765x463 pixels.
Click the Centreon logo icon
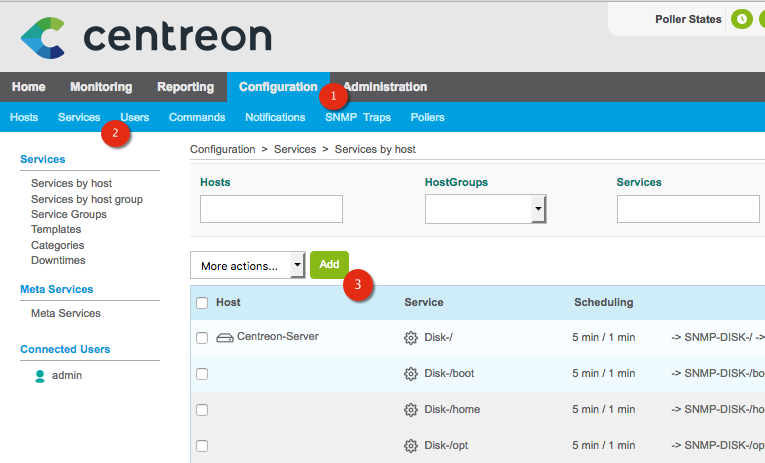coord(44,38)
